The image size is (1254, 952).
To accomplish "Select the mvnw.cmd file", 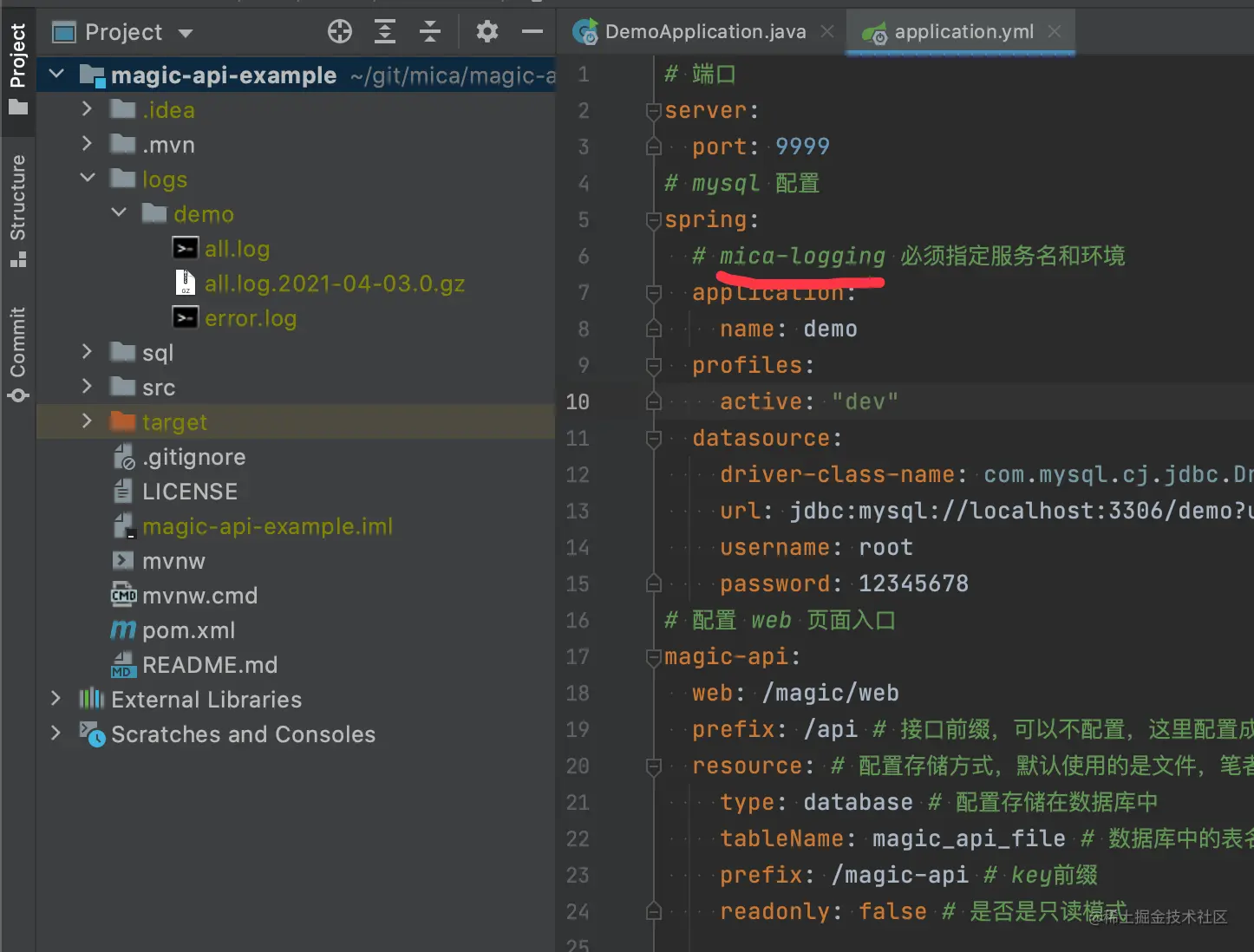I will (x=199, y=596).
